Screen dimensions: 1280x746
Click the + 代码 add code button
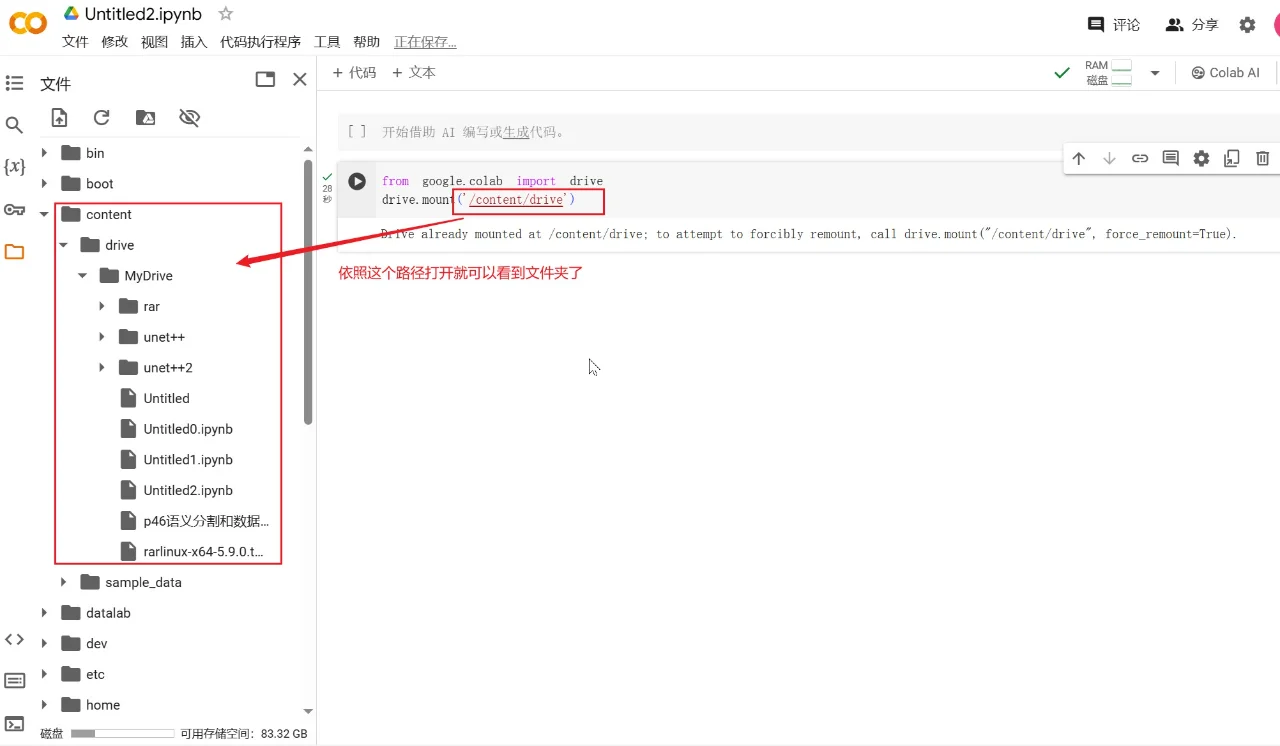(x=354, y=73)
